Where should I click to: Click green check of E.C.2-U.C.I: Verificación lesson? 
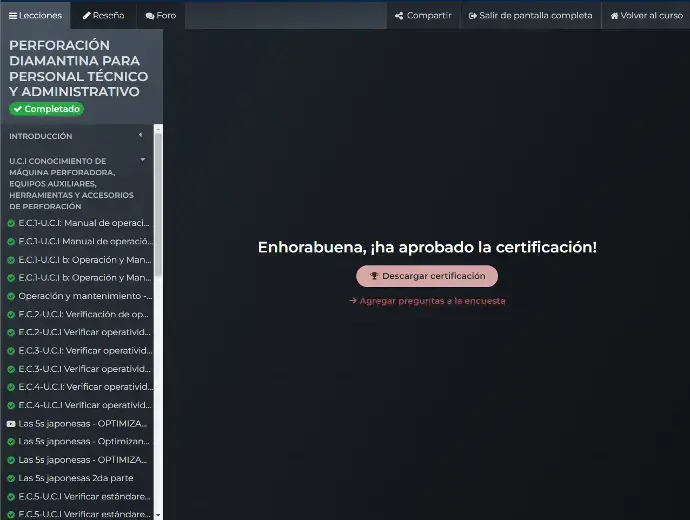point(11,314)
